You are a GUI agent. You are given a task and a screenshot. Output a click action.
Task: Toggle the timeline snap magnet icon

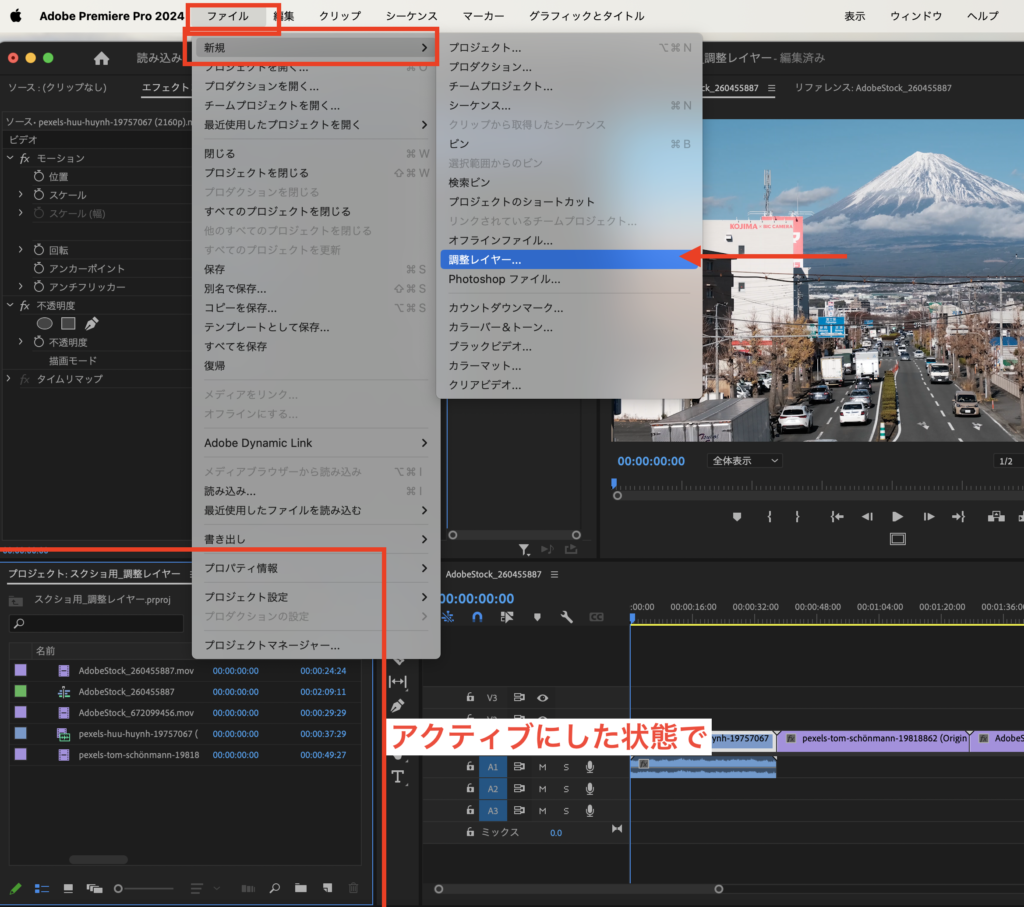(477, 617)
